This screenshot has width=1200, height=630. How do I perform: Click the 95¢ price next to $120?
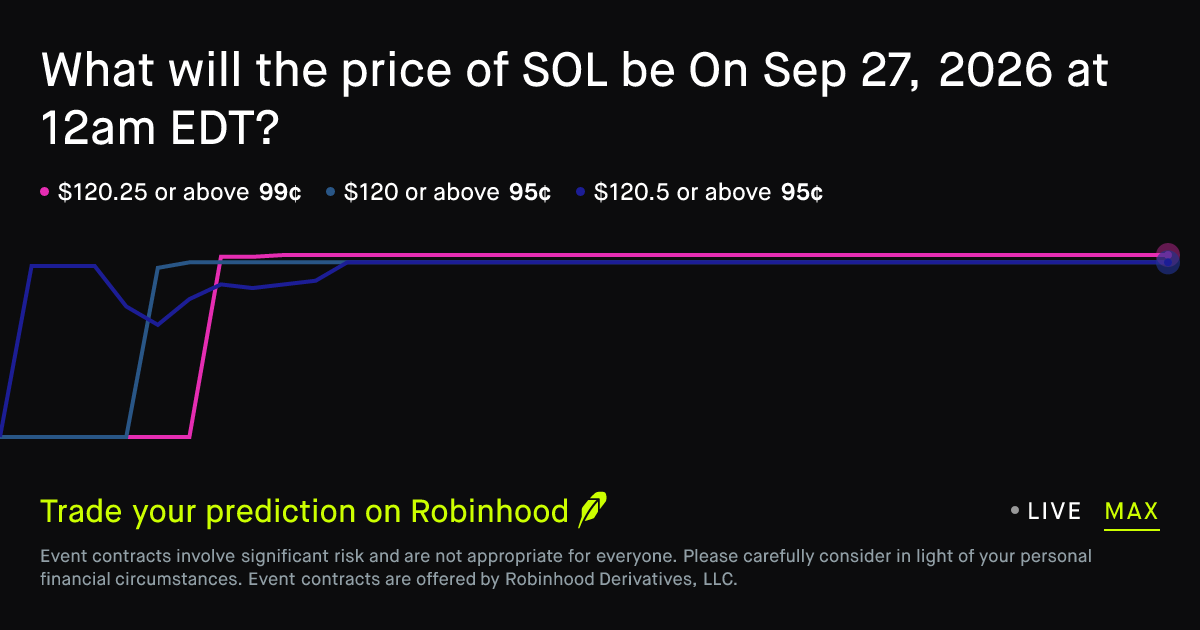point(530,193)
